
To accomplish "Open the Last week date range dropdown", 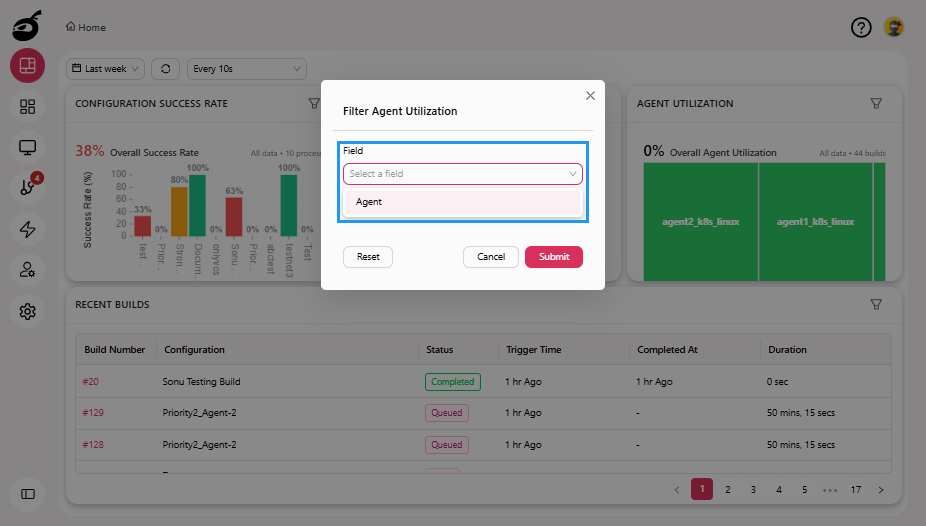I will coord(106,68).
